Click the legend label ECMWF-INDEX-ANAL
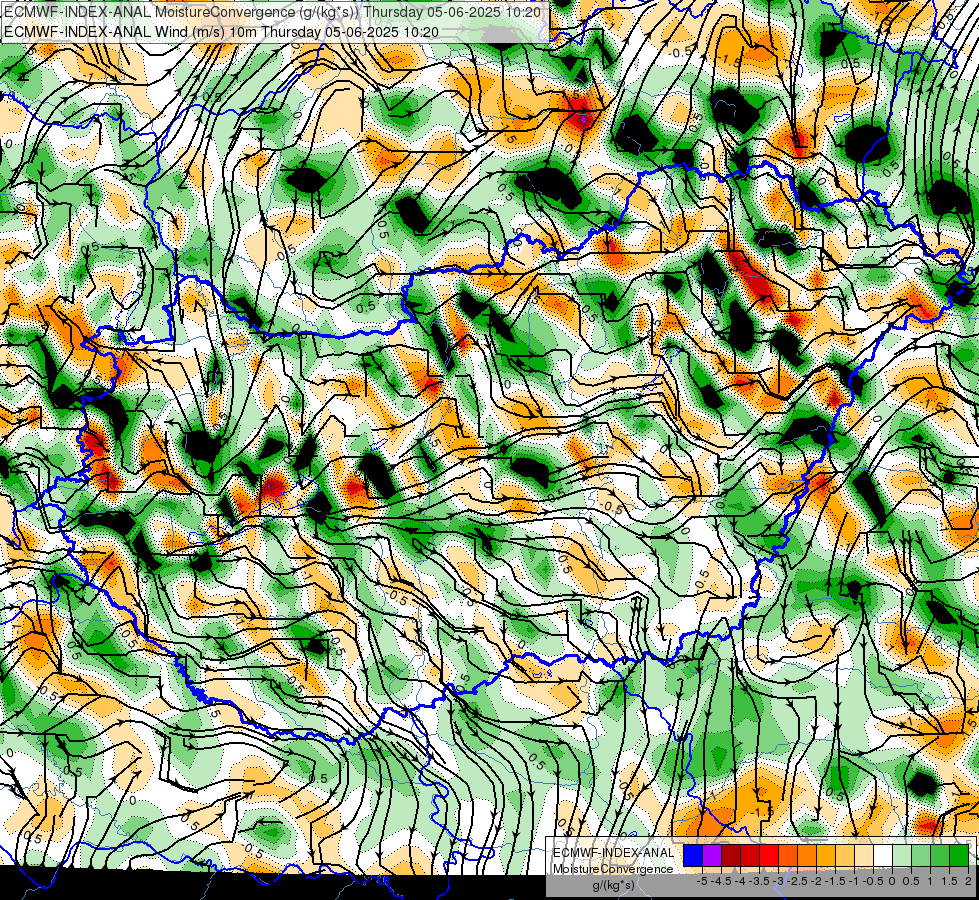This screenshot has height=900, width=979. click(613, 853)
